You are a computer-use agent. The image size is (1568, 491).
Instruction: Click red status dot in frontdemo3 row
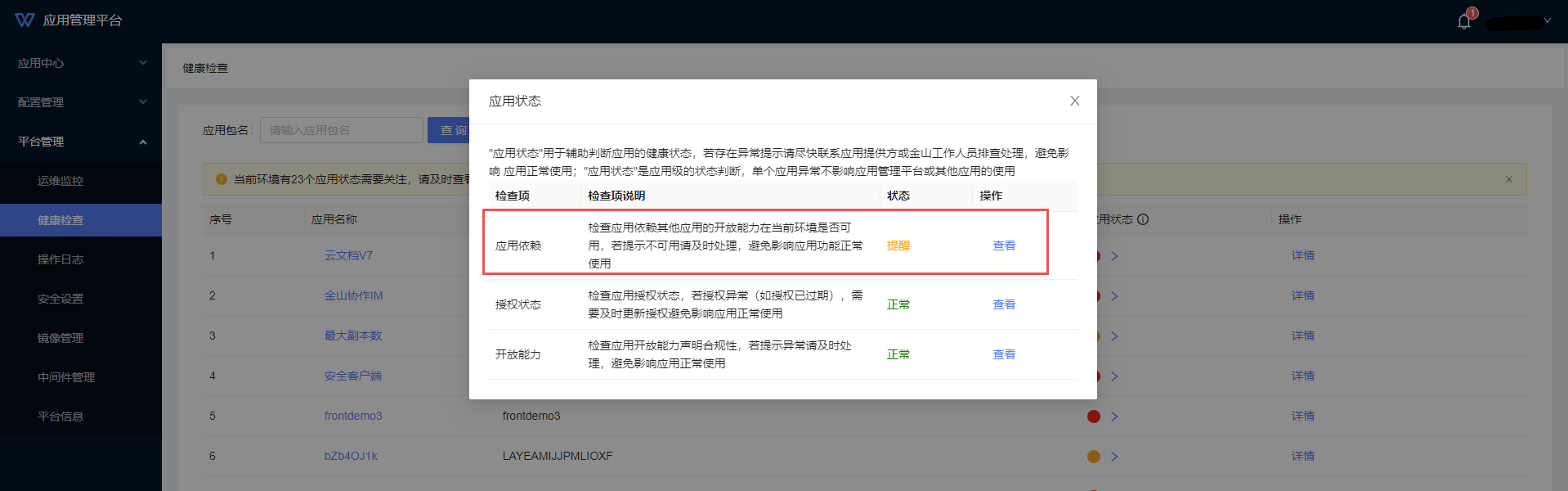pyautogui.click(x=1093, y=417)
